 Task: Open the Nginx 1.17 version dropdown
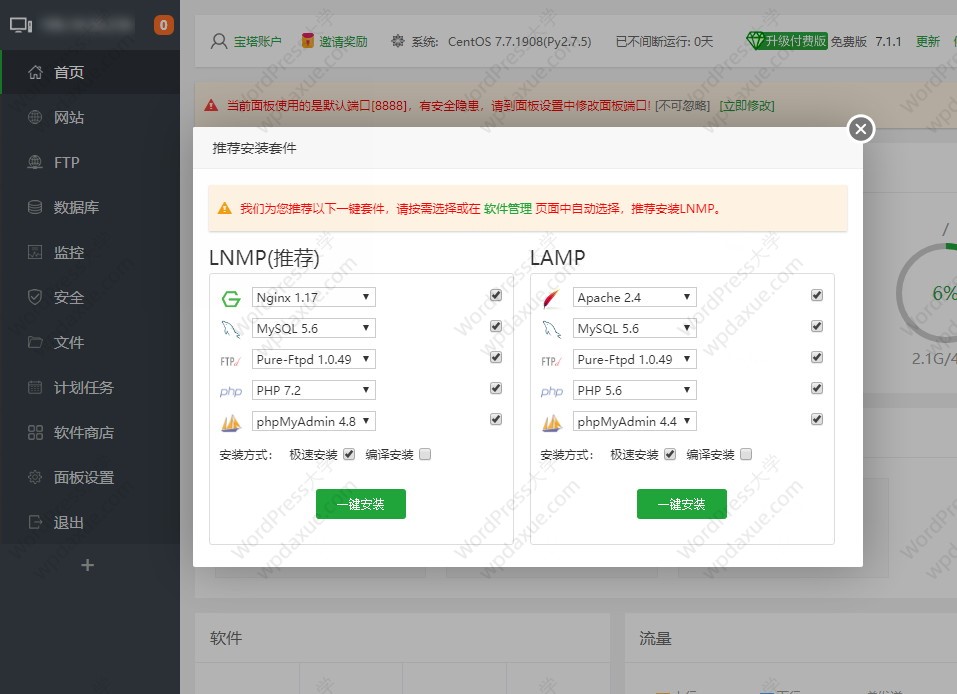point(314,297)
